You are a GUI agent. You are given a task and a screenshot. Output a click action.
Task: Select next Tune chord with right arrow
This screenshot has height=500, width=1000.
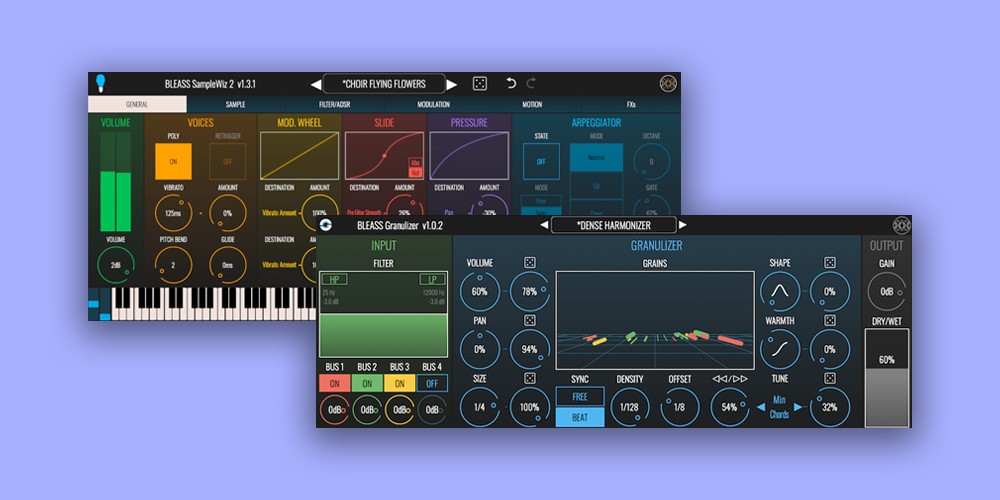[798, 407]
